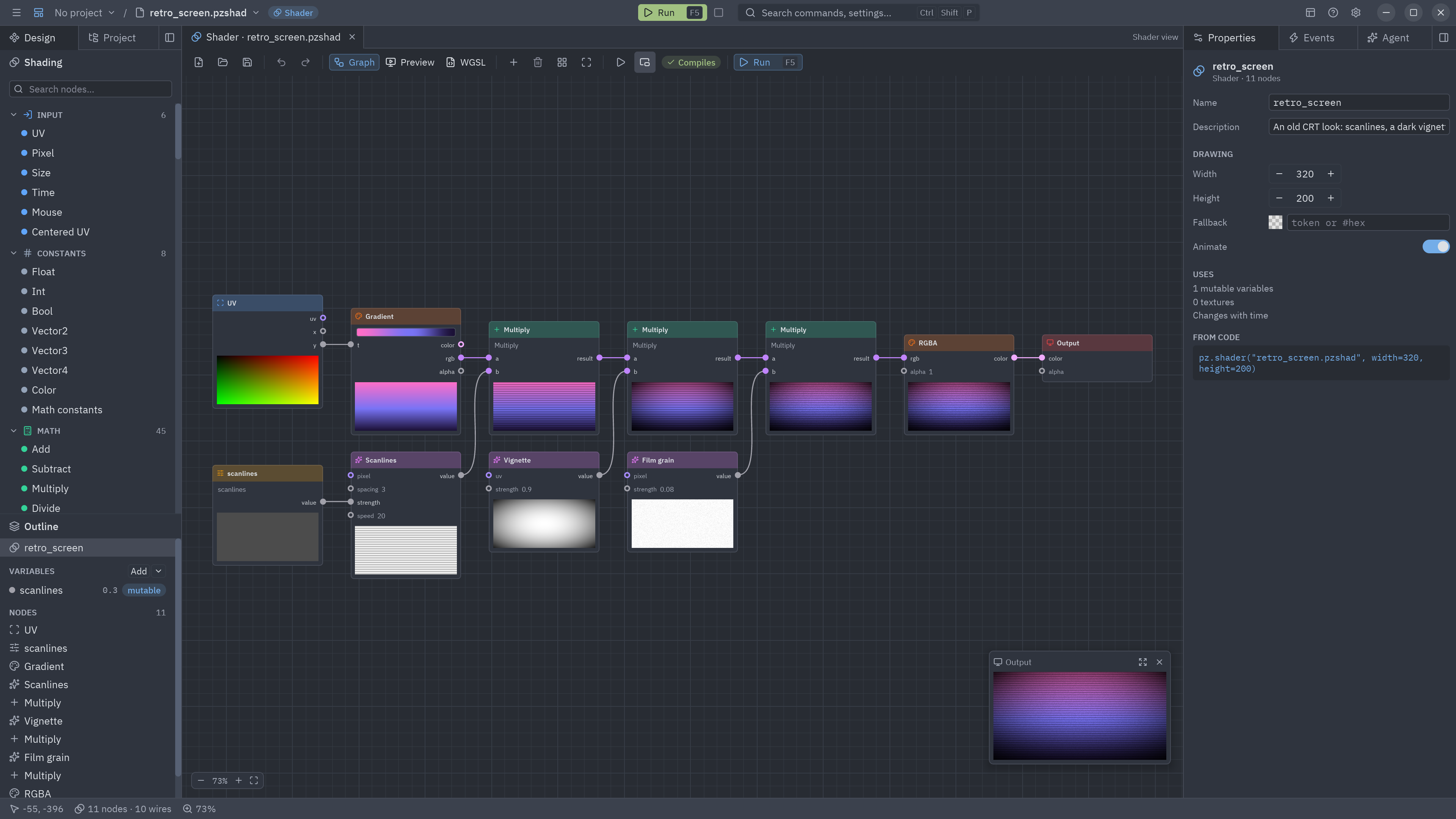This screenshot has height=819, width=1456.
Task: Undo the last graph change
Action: [281, 62]
